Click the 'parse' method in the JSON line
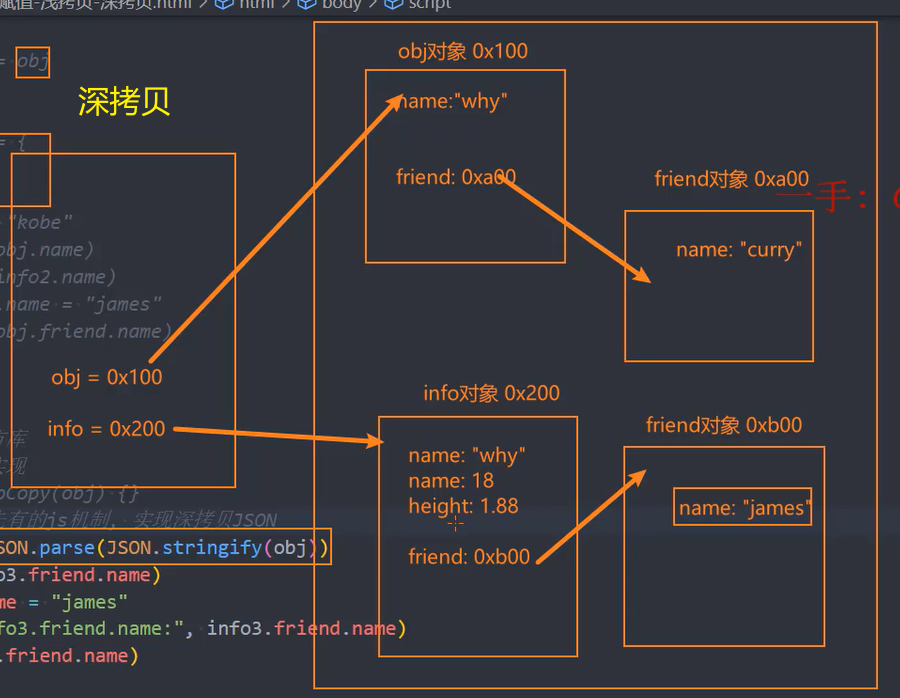Screen dimensions: 900x698 pyautogui.click(x=67, y=548)
